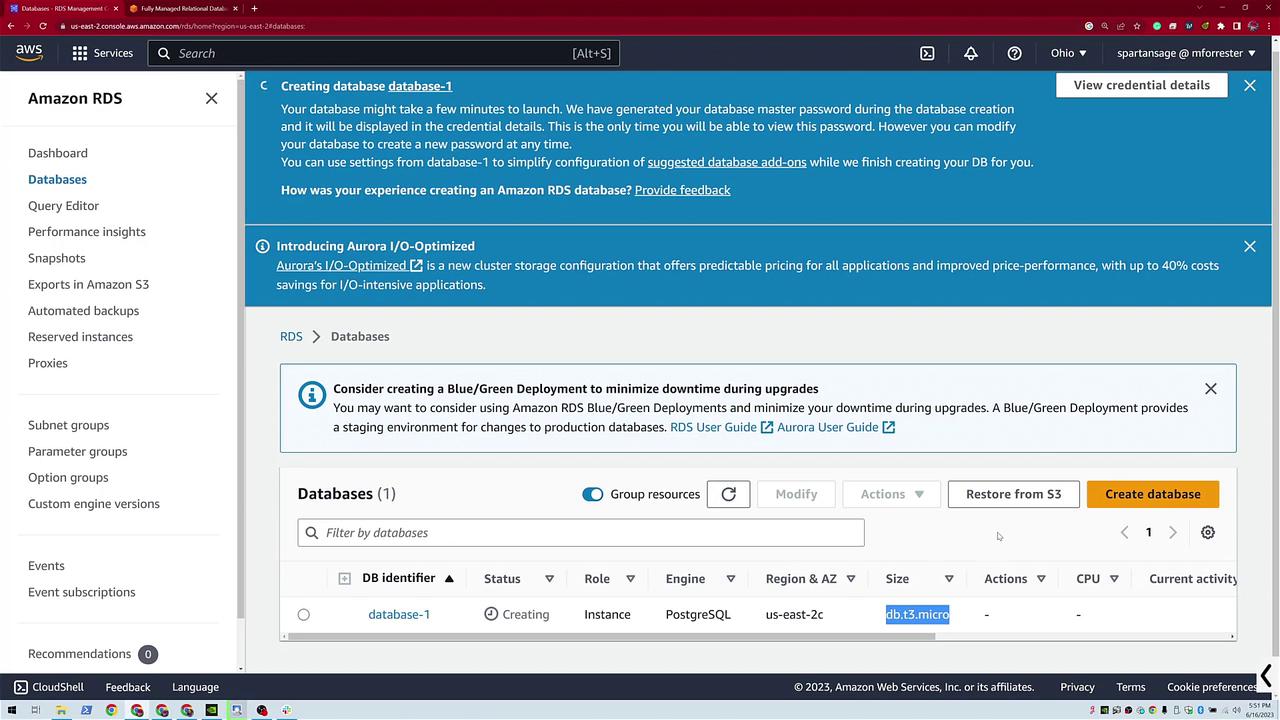Go to previous page of databases
The height and width of the screenshot is (720, 1280).
click(1124, 532)
